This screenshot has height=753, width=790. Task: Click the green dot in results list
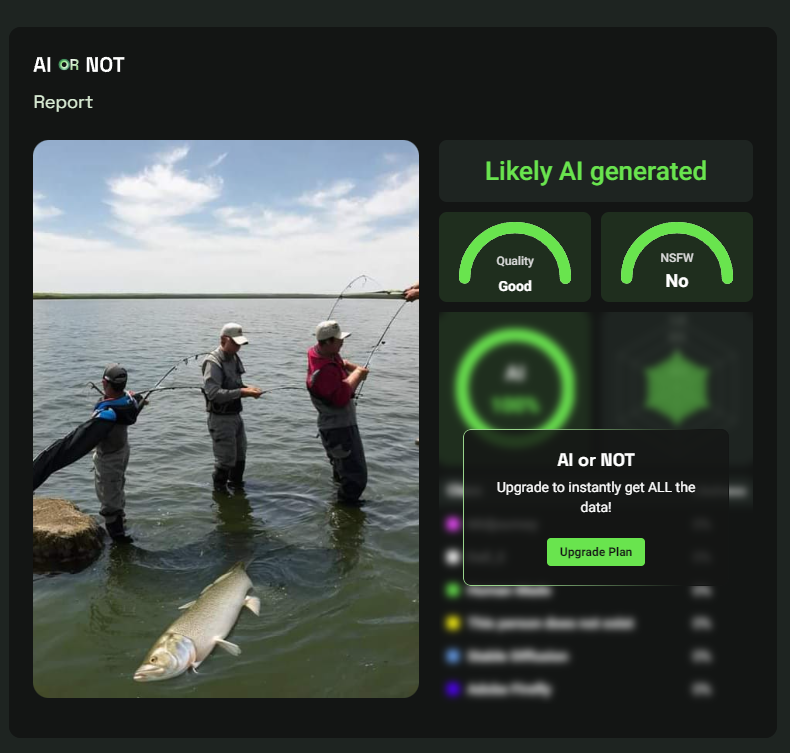tap(452, 590)
